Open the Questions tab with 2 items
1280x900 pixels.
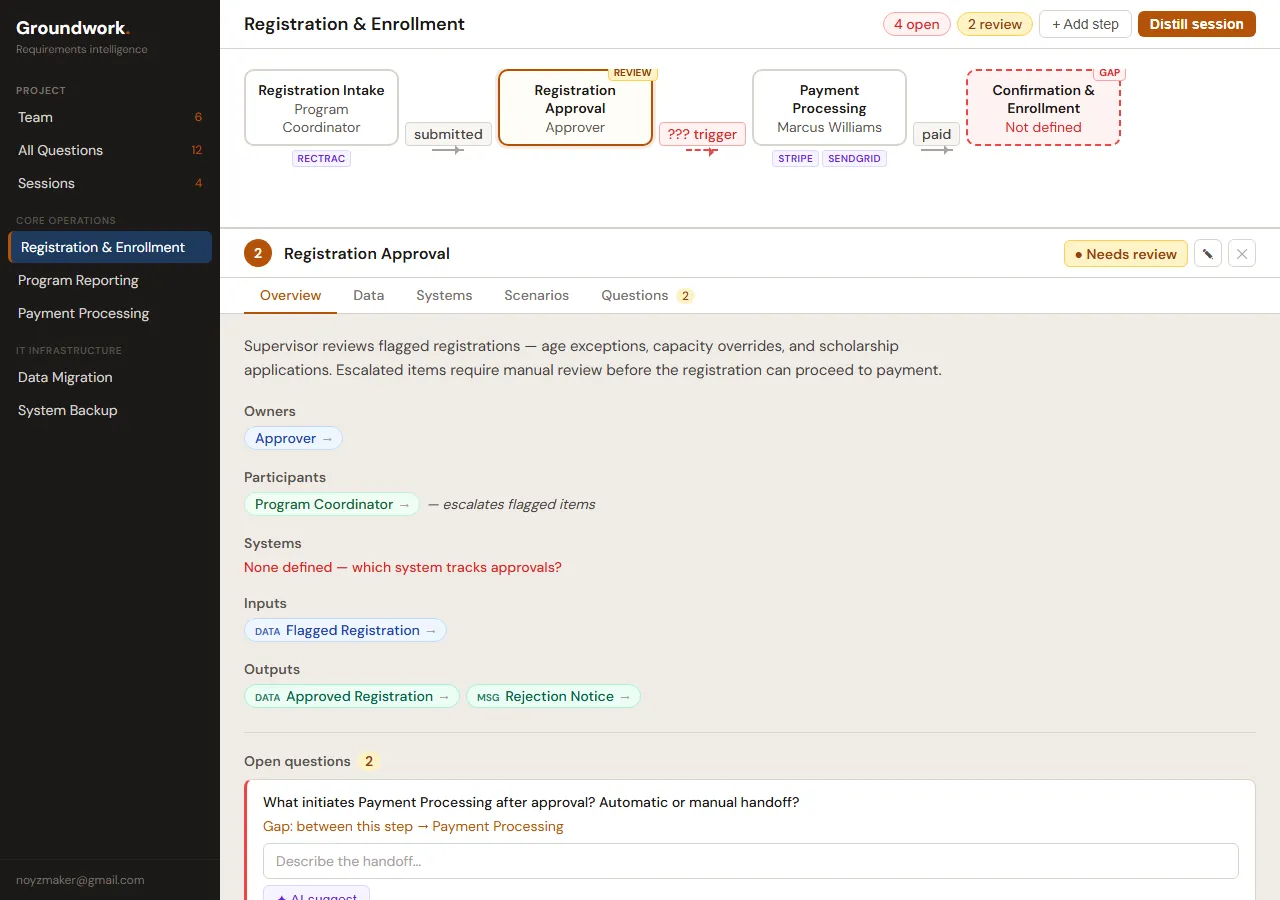pos(646,295)
